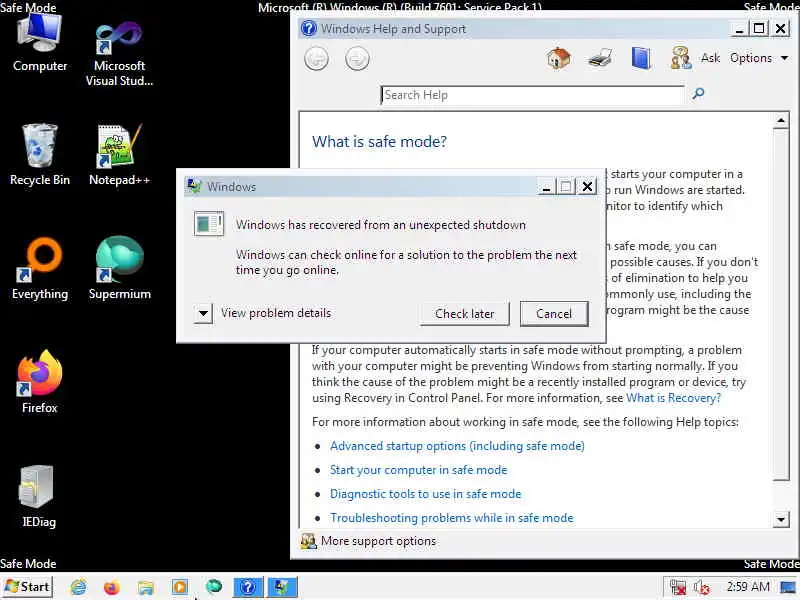Click the 2:59 AM clock
800x600 pixels.
pyautogui.click(x=748, y=587)
